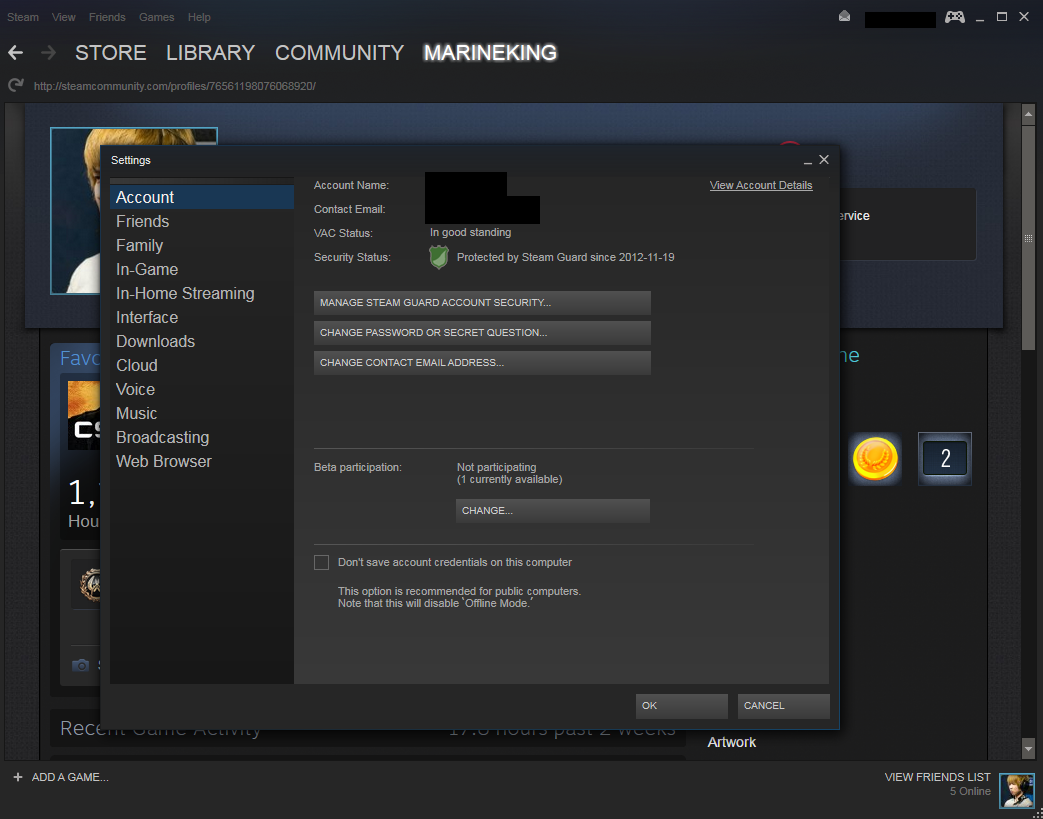Click the beta participation CHANGE button
The height and width of the screenshot is (819, 1043).
[x=553, y=511]
